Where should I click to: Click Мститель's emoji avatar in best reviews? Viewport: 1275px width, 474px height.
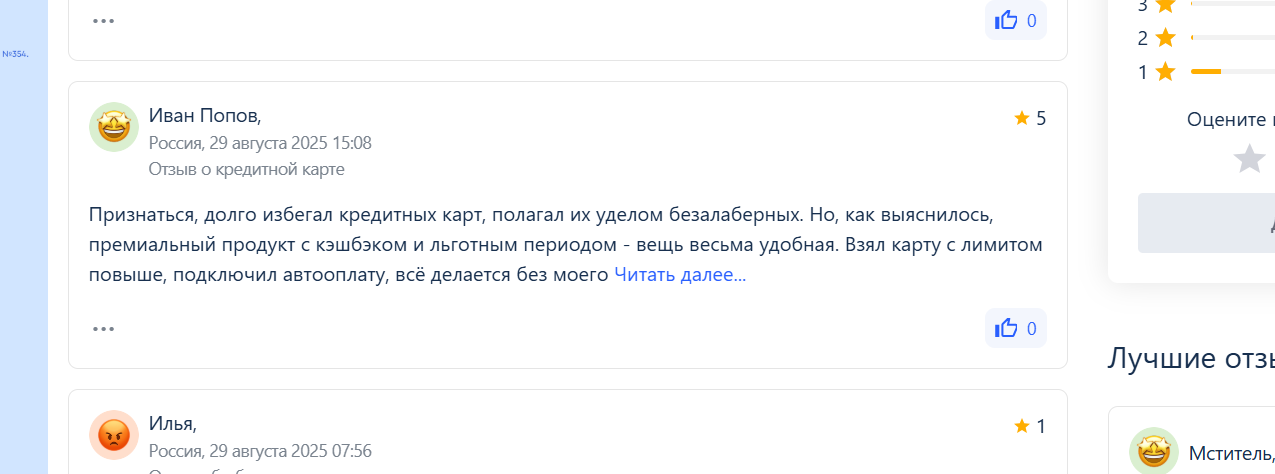pyautogui.click(x=1154, y=452)
